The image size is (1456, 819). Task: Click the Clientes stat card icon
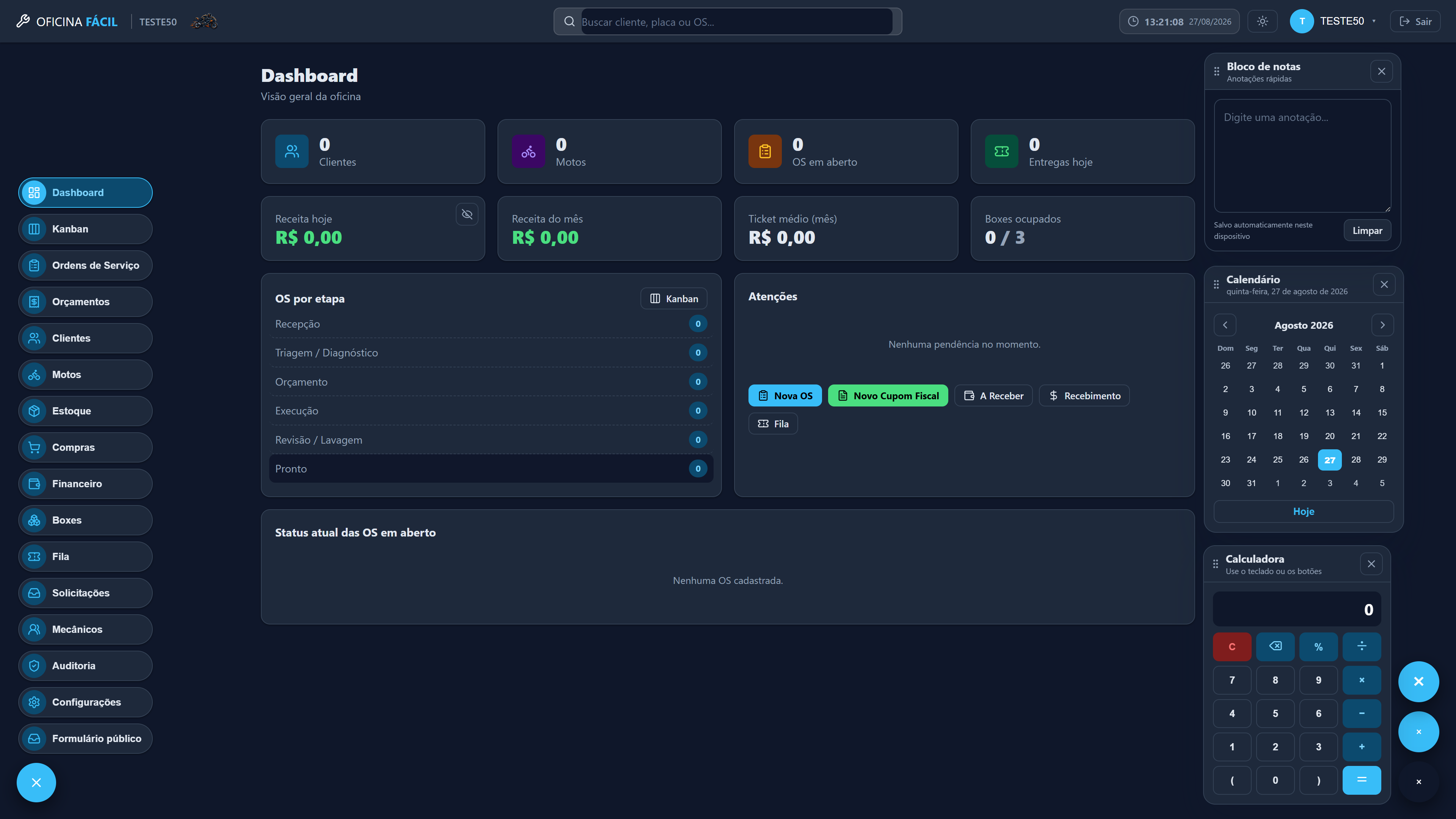[292, 152]
